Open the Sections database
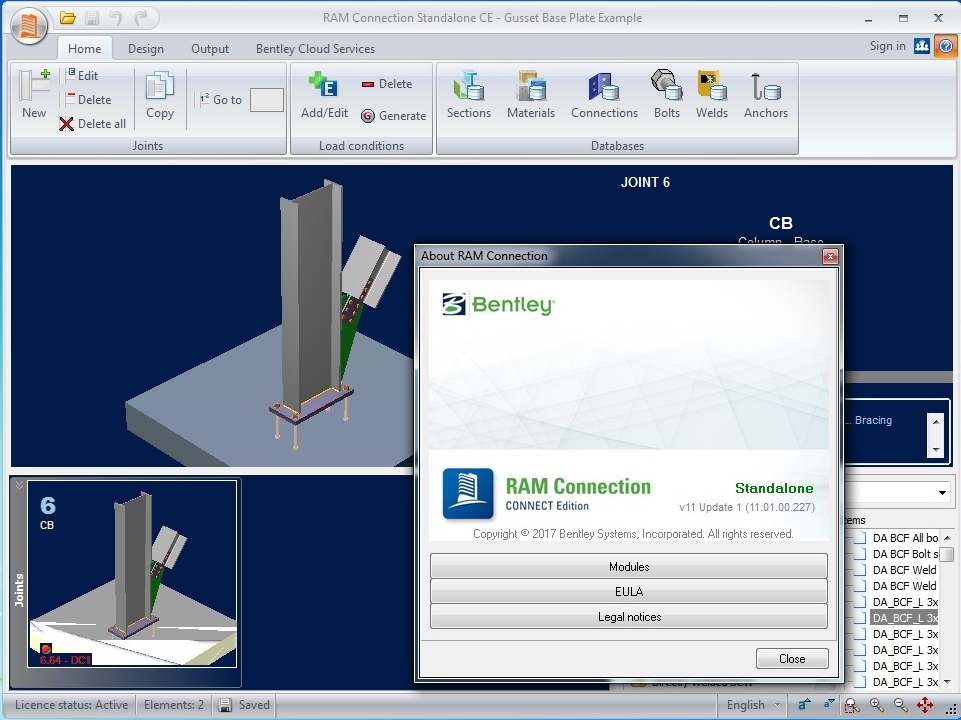Image resolution: width=961 pixels, height=720 pixels. [x=469, y=94]
